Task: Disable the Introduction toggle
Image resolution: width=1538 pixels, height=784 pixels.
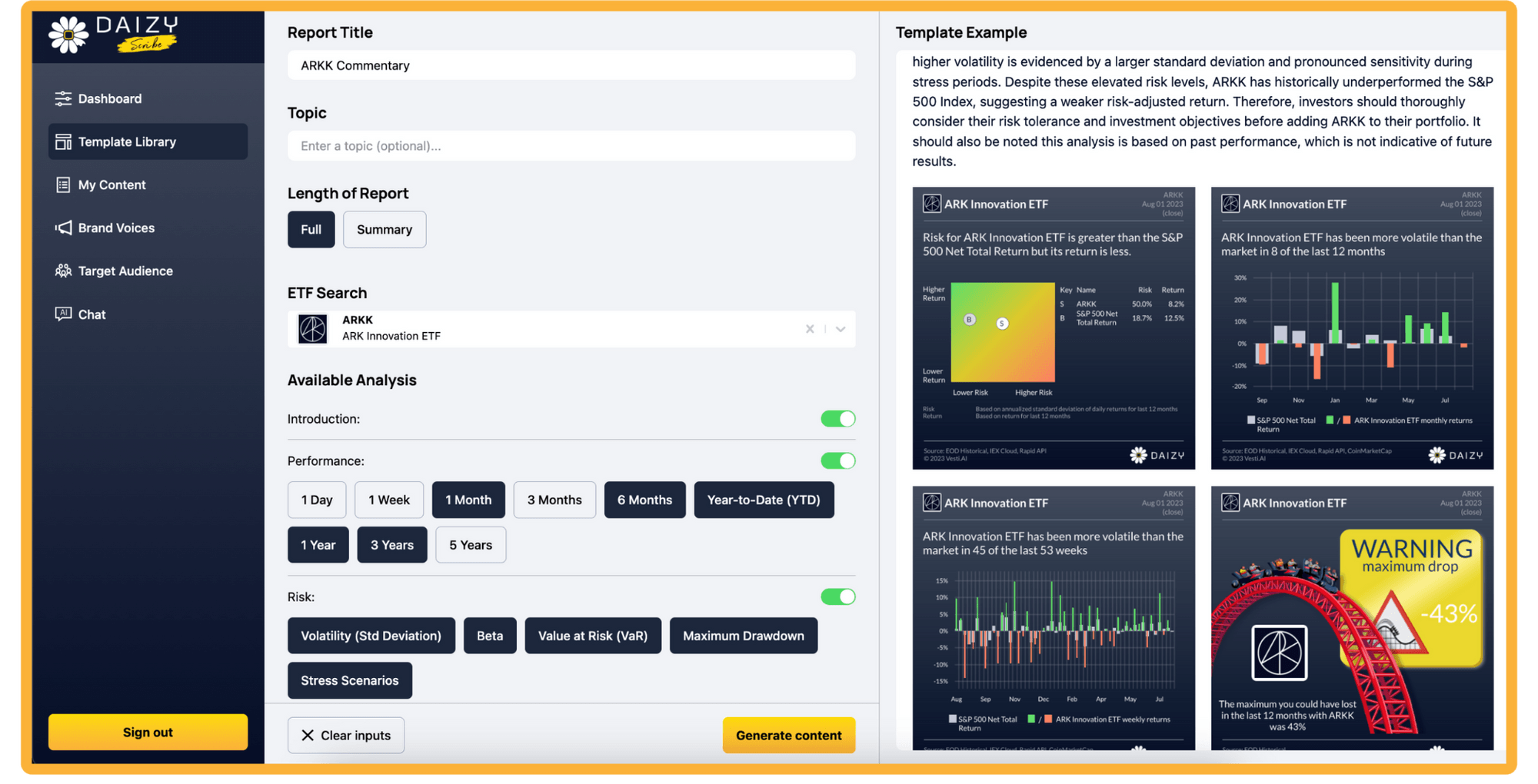Action: click(838, 419)
